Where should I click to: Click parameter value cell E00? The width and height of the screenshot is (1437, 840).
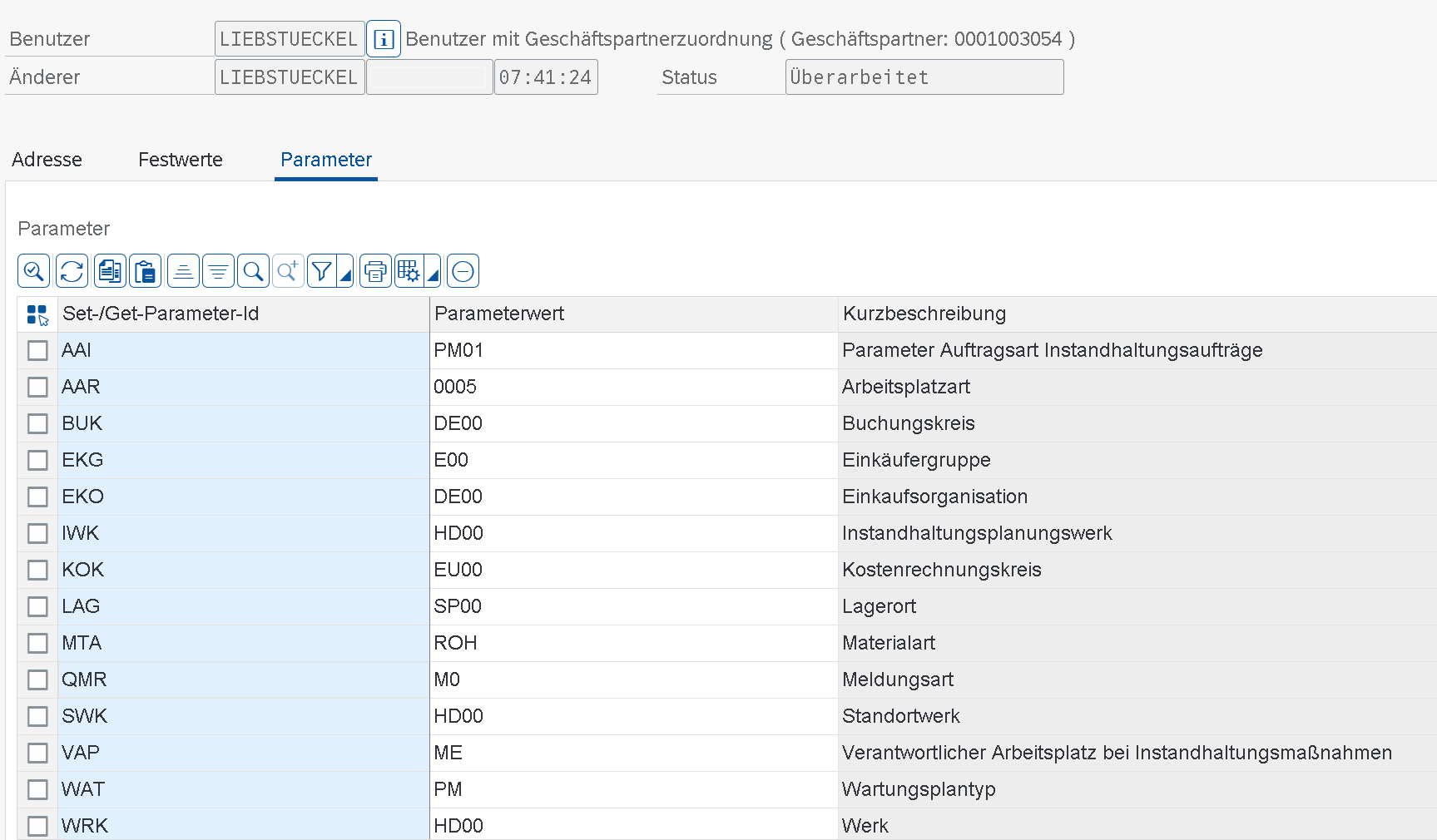(634, 461)
